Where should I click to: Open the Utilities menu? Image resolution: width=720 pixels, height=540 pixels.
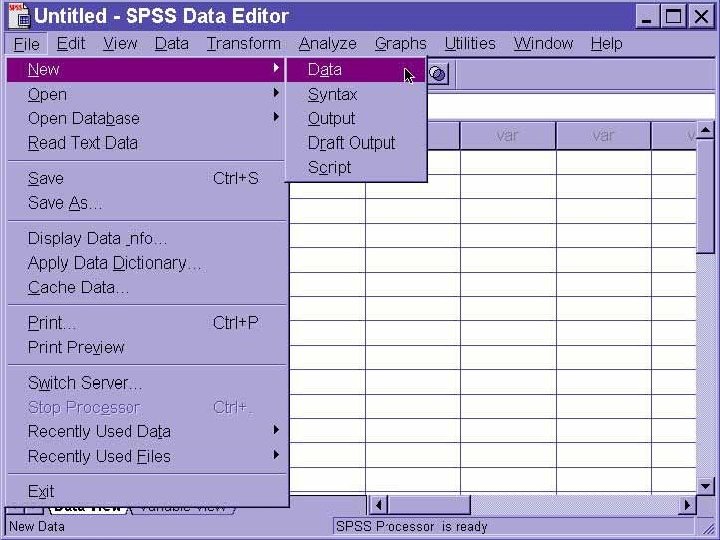[470, 44]
